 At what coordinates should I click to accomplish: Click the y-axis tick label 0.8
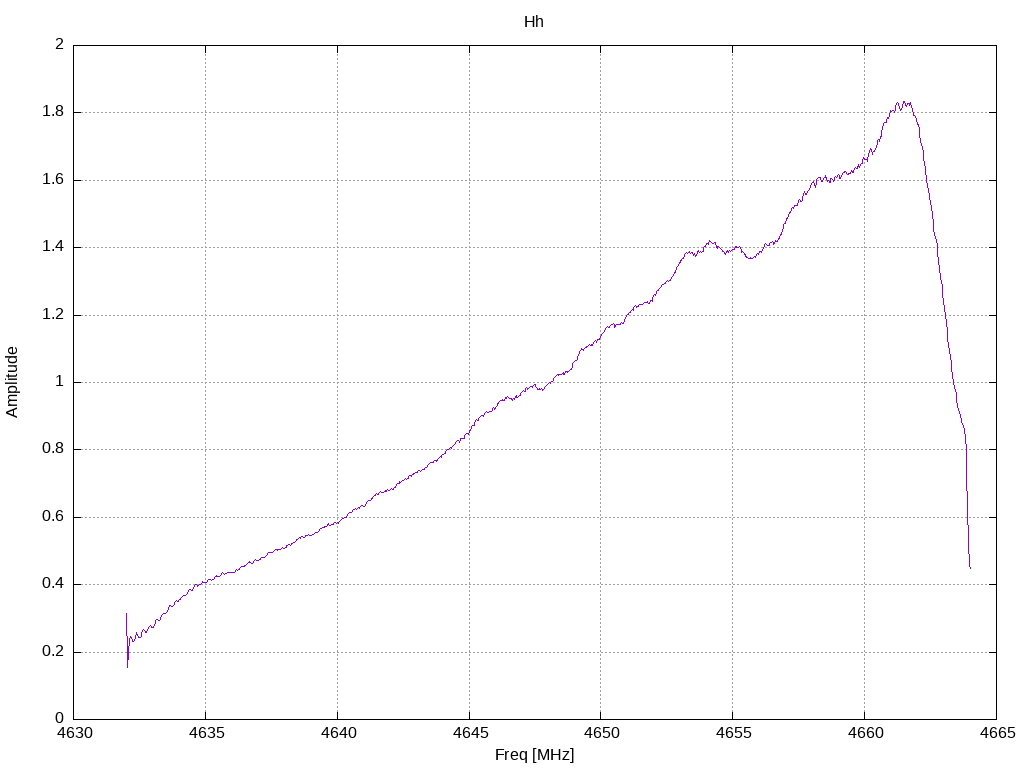click(x=53, y=449)
